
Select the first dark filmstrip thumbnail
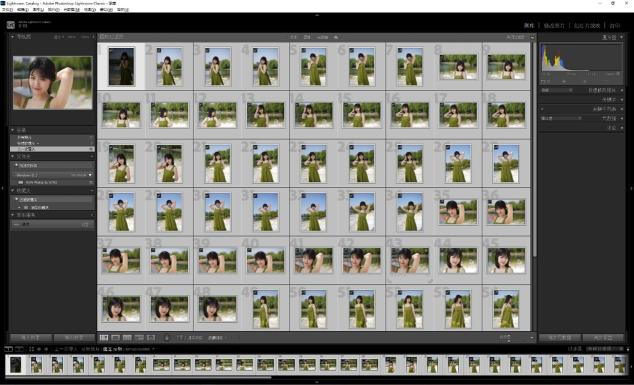click(x=16, y=364)
